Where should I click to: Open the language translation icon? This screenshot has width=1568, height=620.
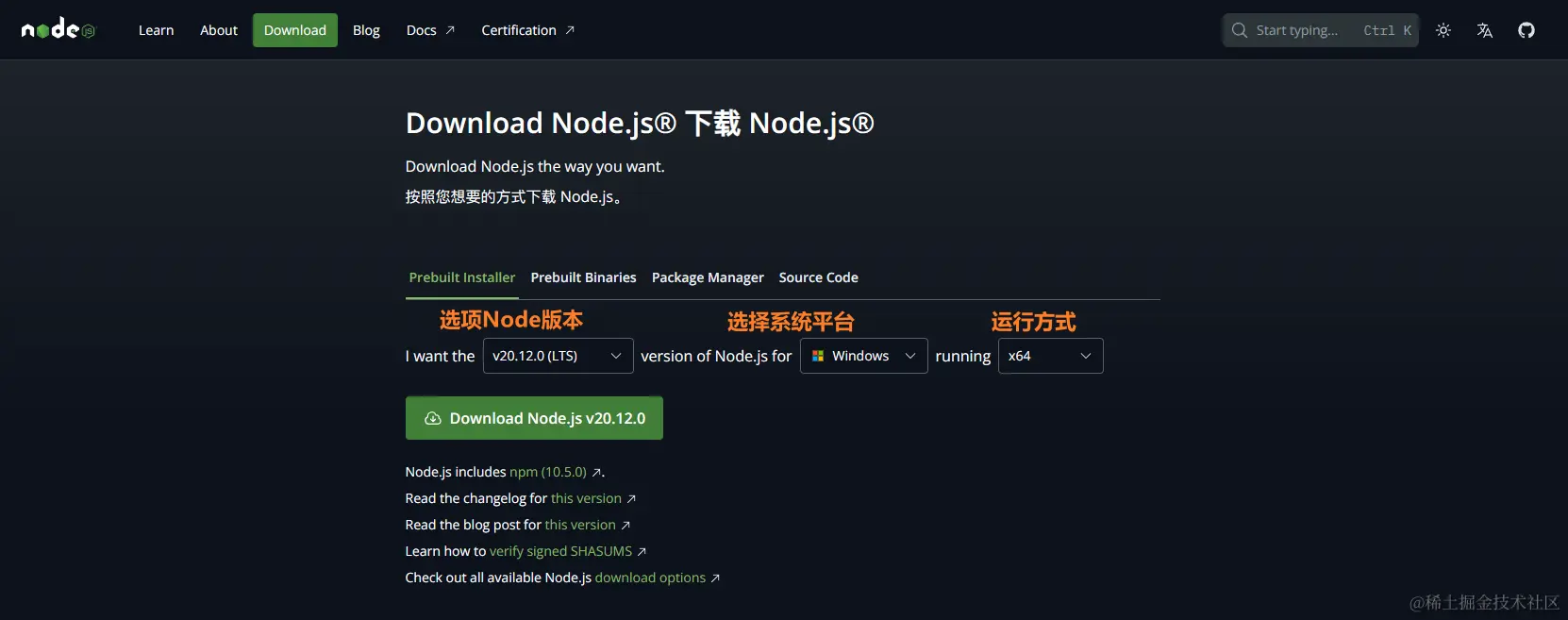coord(1485,30)
